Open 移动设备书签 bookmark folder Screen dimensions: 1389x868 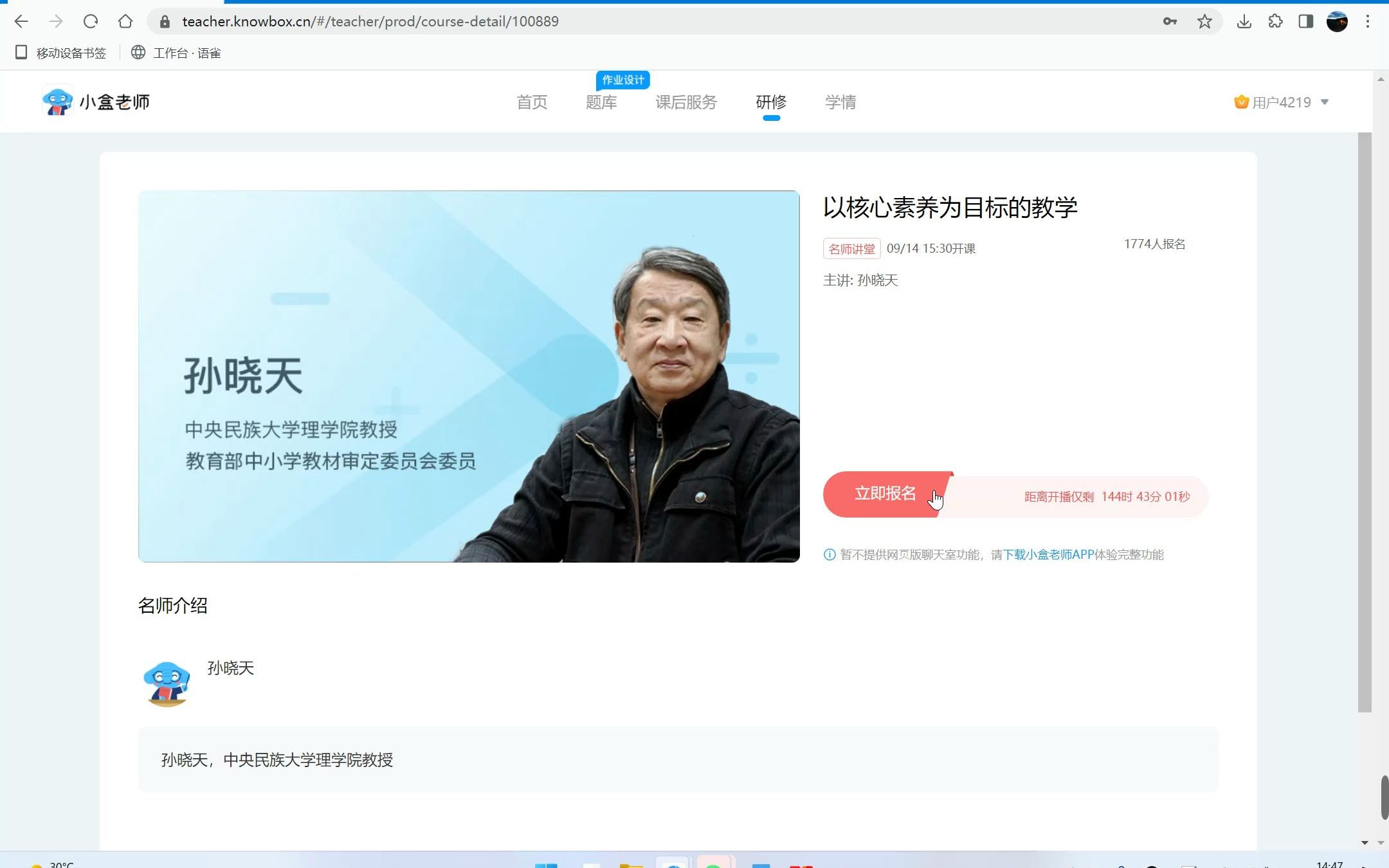[x=60, y=53]
